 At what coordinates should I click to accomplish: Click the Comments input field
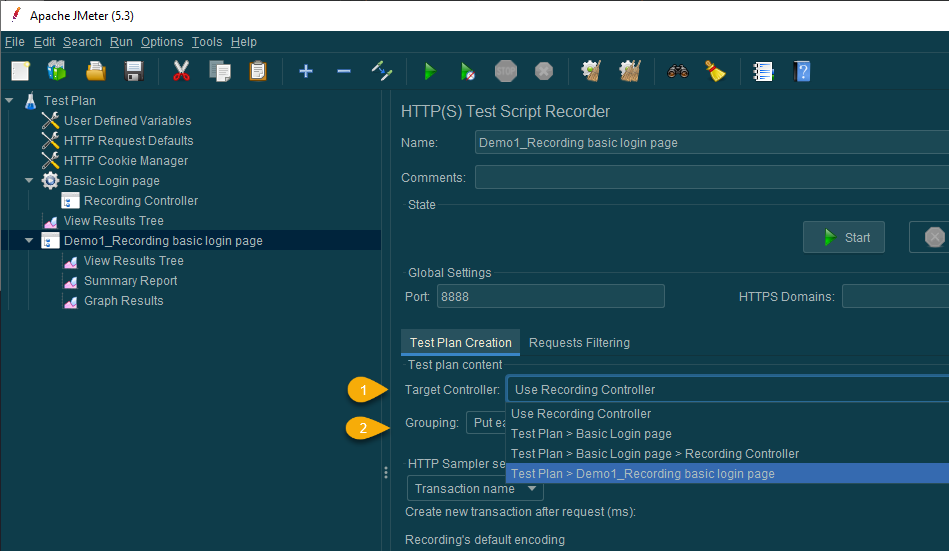click(x=712, y=177)
